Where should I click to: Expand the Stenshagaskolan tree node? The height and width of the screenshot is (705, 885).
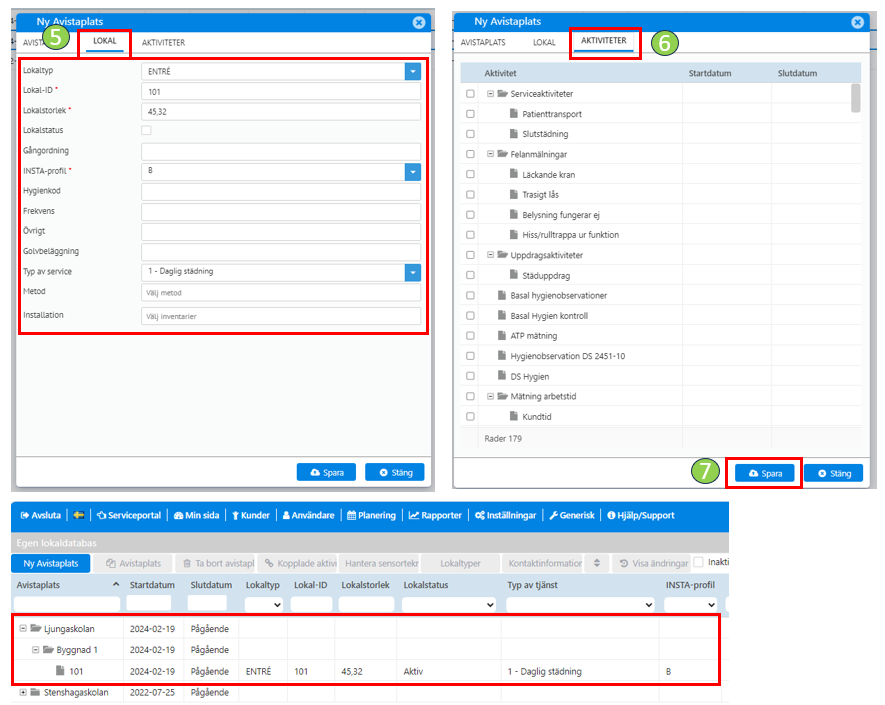(22, 692)
